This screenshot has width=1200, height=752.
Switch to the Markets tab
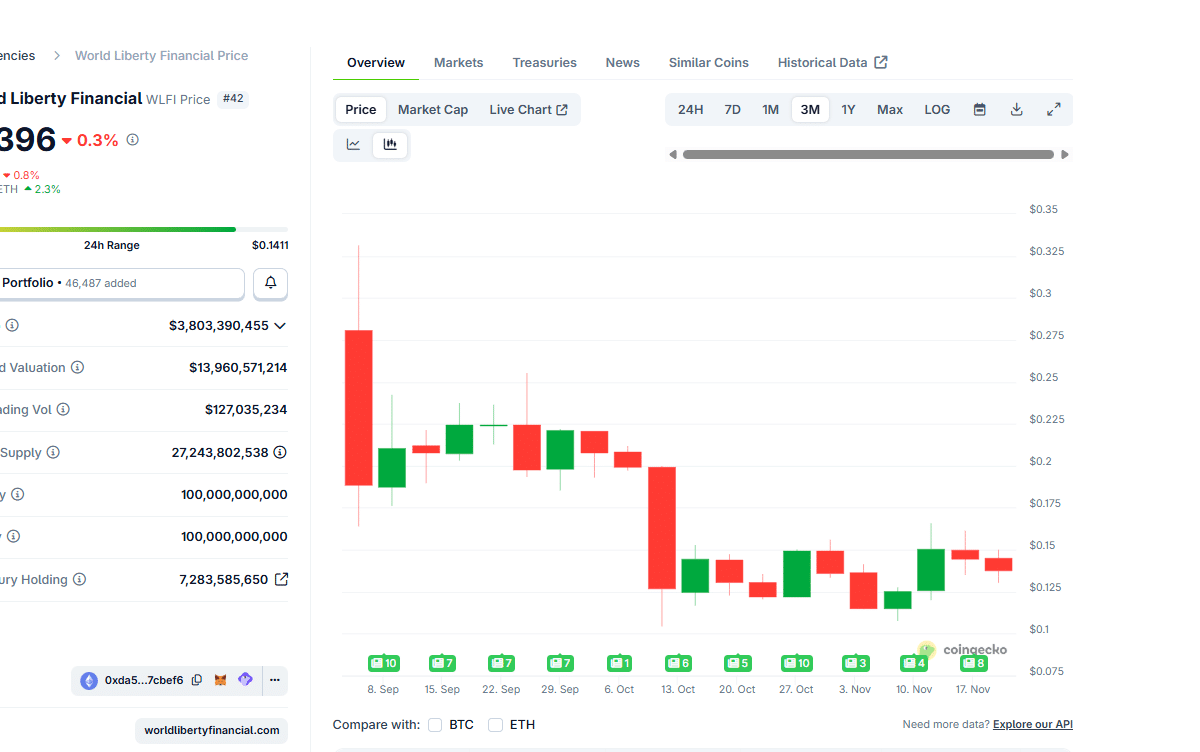coord(458,63)
